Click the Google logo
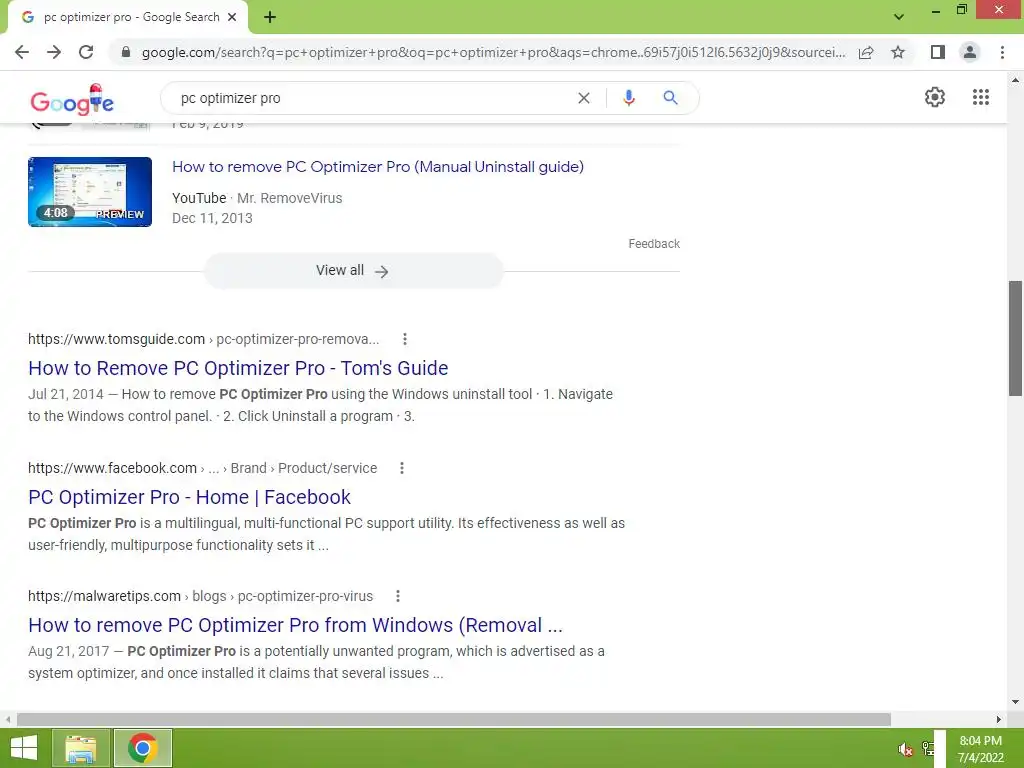 (x=72, y=100)
